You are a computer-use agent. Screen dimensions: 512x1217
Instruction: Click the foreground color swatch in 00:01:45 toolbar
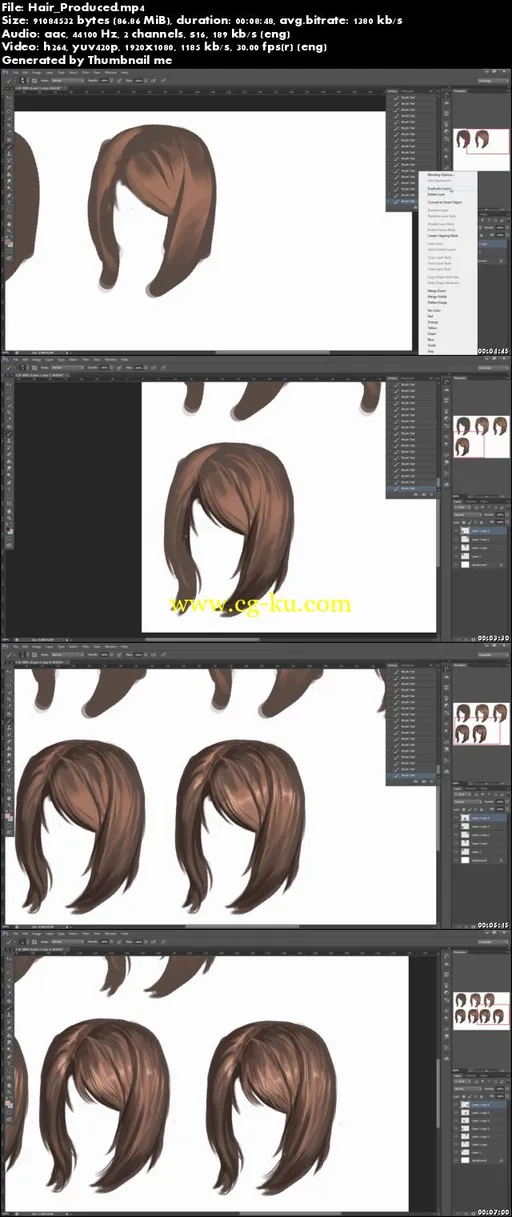pyautogui.click(x=7, y=241)
